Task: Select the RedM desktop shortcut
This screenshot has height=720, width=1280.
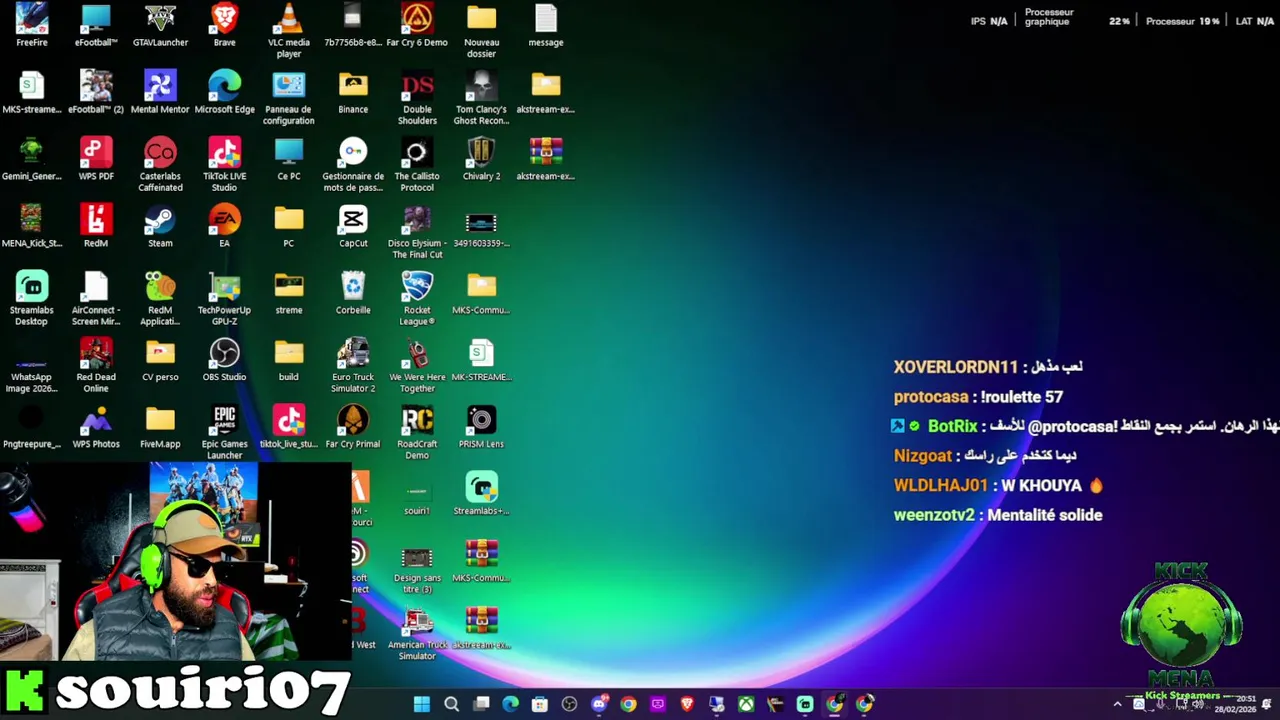Action: click(96, 226)
